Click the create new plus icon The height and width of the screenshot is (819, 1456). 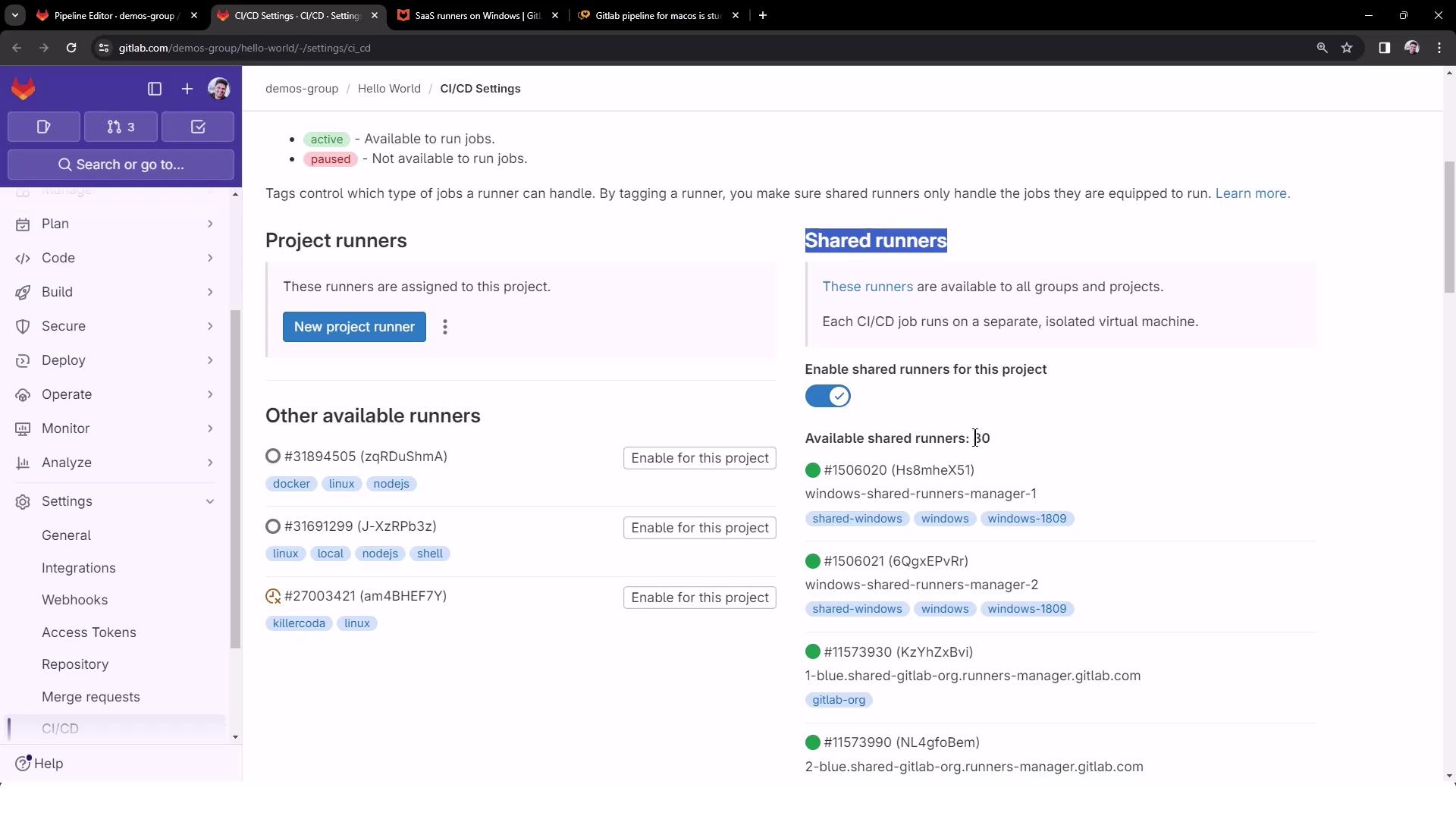pos(187,89)
